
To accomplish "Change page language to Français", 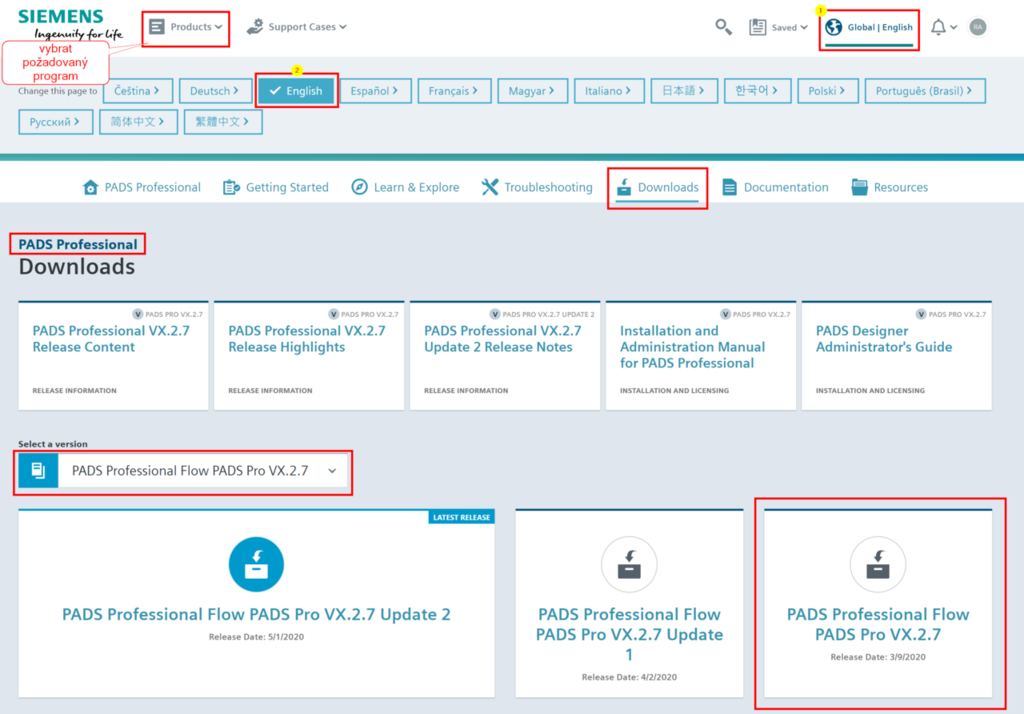I will 454,91.
